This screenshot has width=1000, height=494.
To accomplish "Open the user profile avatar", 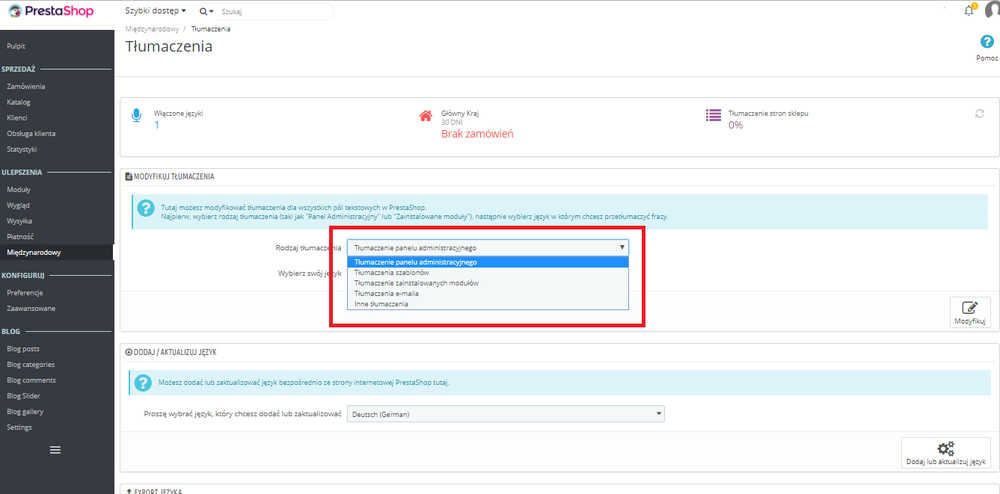I will coord(992,11).
